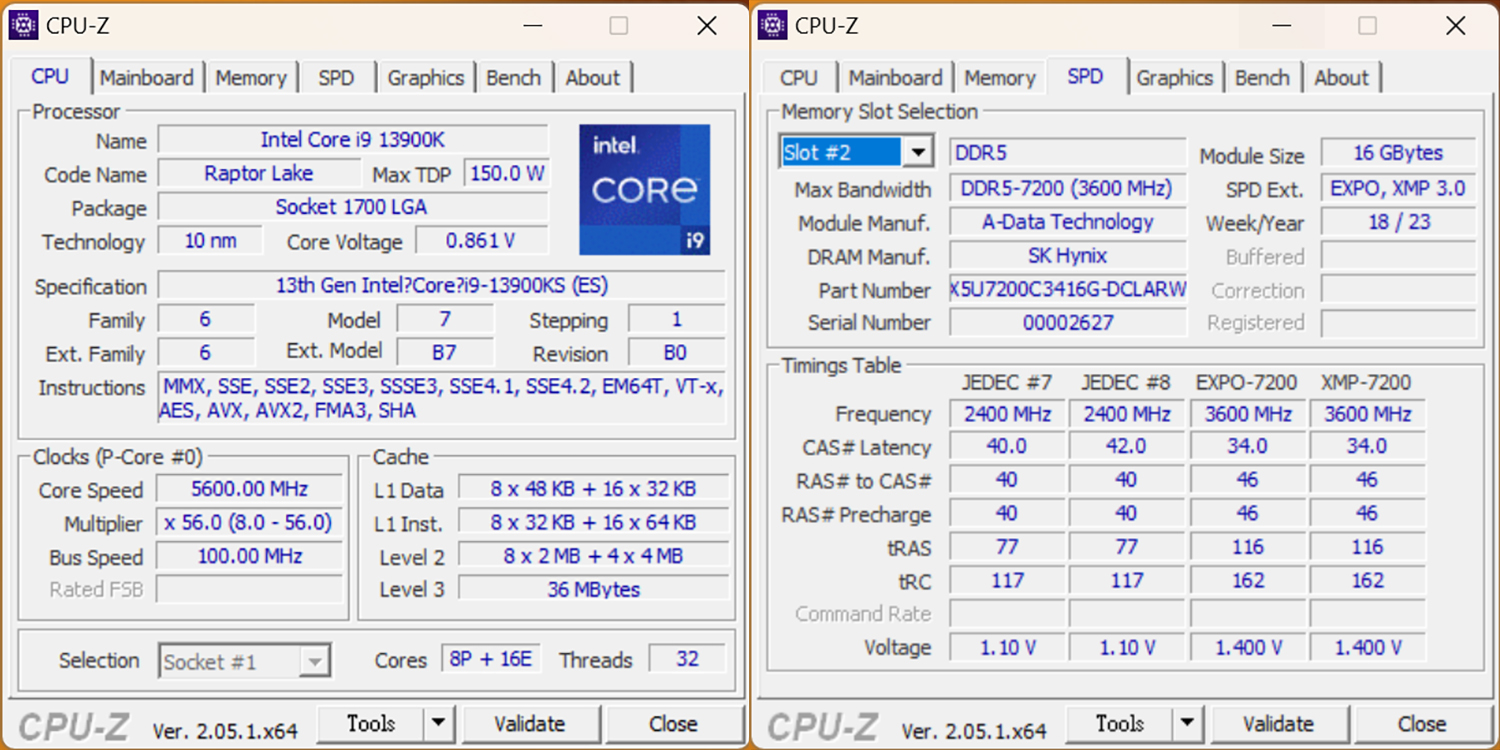
Task: Click Validate button in right window
Action: click(1279, 723)
